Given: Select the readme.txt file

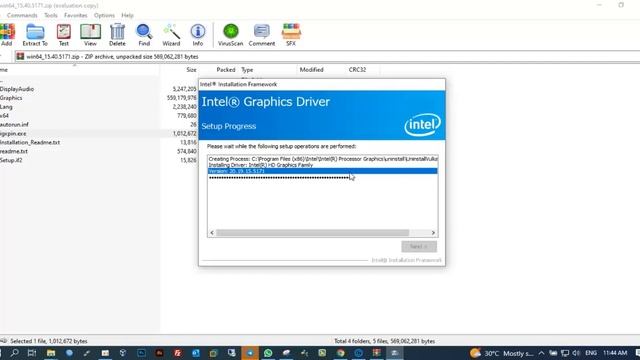Looking at the screenshot, I should 14,151.
